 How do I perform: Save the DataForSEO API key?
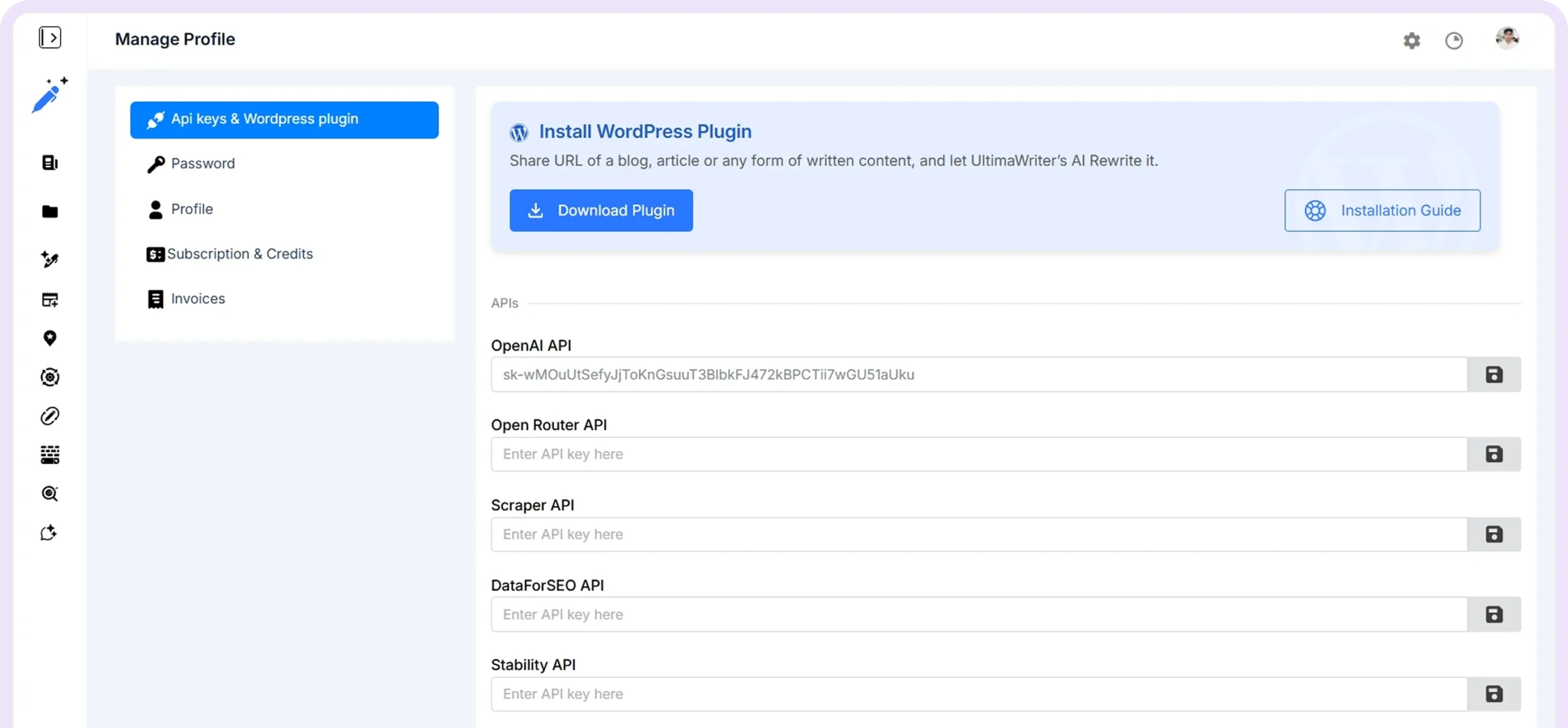pos(1494,614)
